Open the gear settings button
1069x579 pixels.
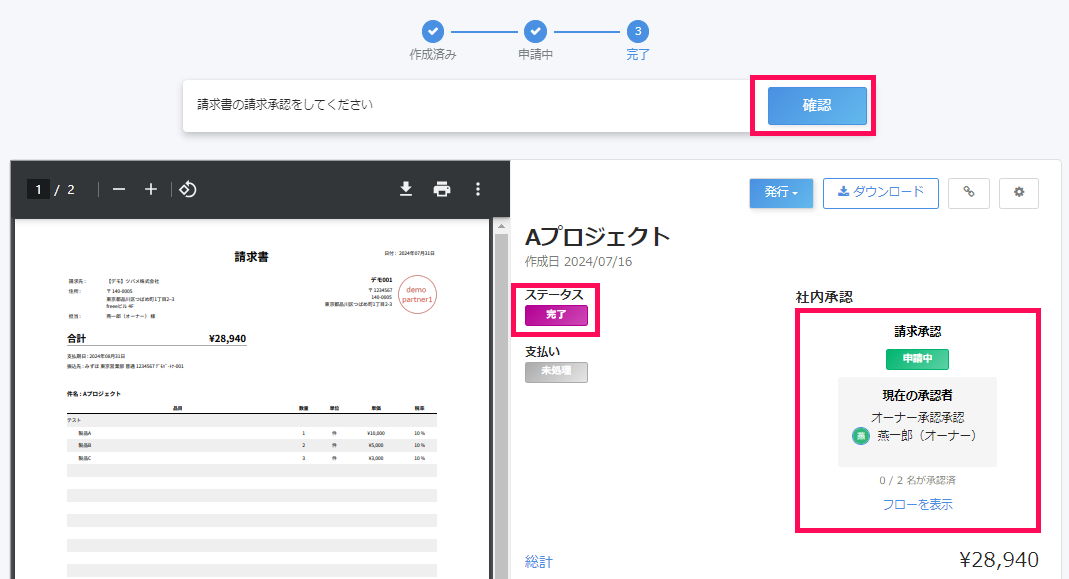[1019, 193]
